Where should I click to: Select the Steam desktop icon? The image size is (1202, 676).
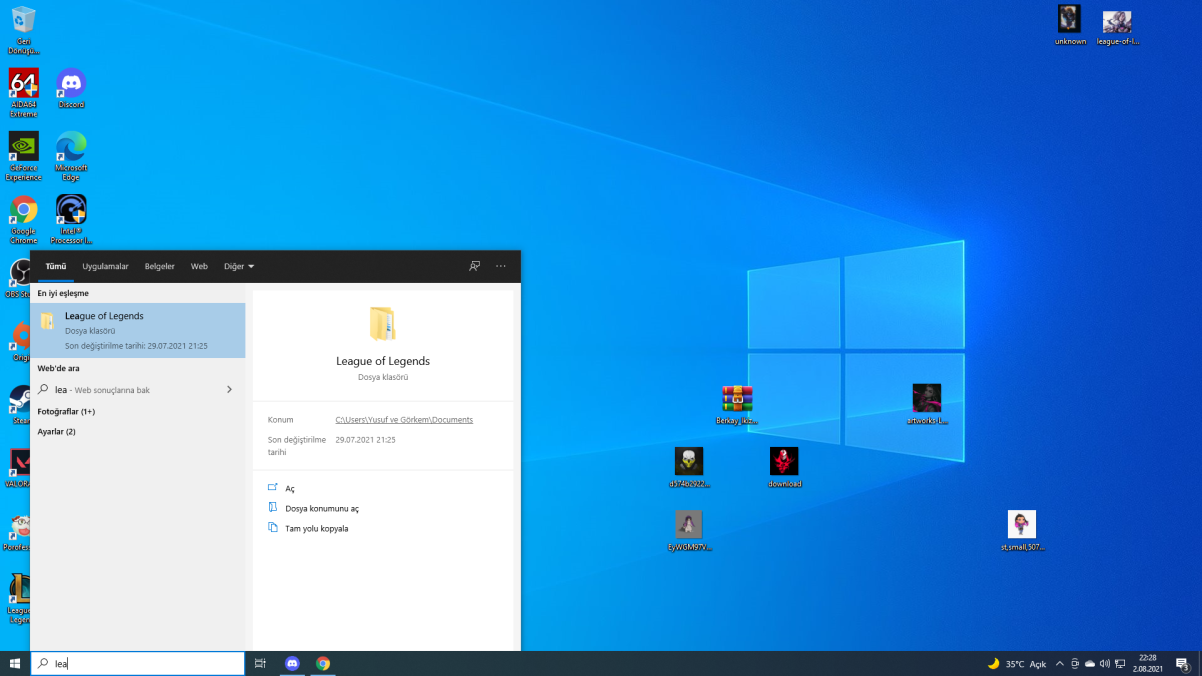click(20, 405)
